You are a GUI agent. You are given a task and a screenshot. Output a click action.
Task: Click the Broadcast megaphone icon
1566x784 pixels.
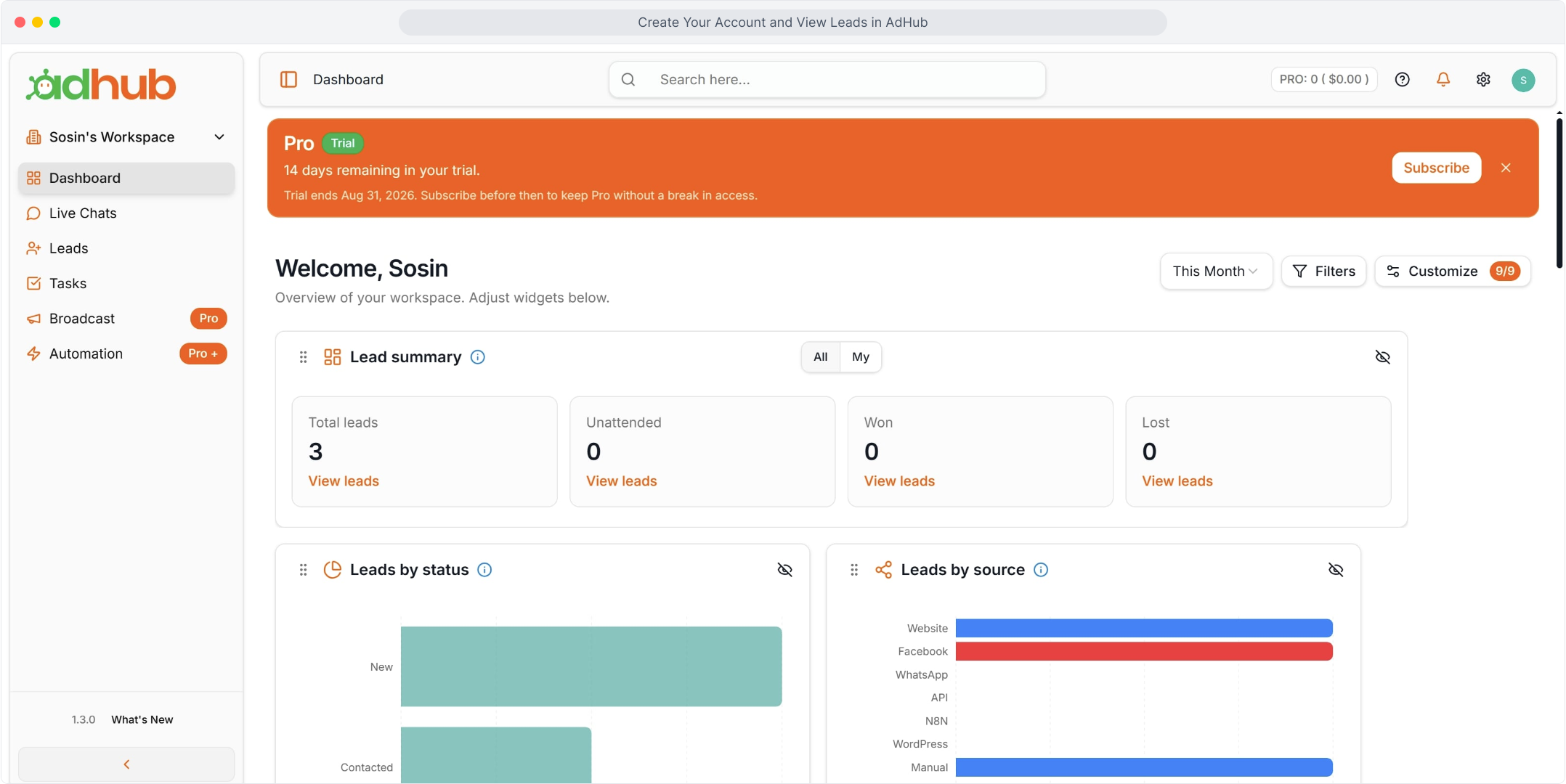[x=33, y=319]
